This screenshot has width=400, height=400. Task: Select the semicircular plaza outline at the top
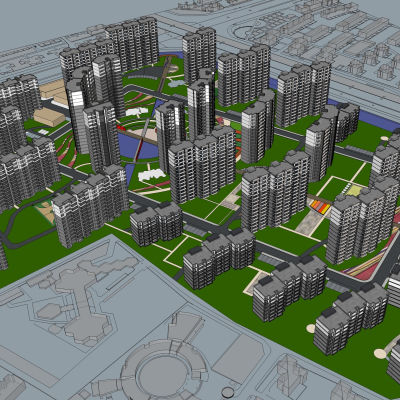[248, 33]
